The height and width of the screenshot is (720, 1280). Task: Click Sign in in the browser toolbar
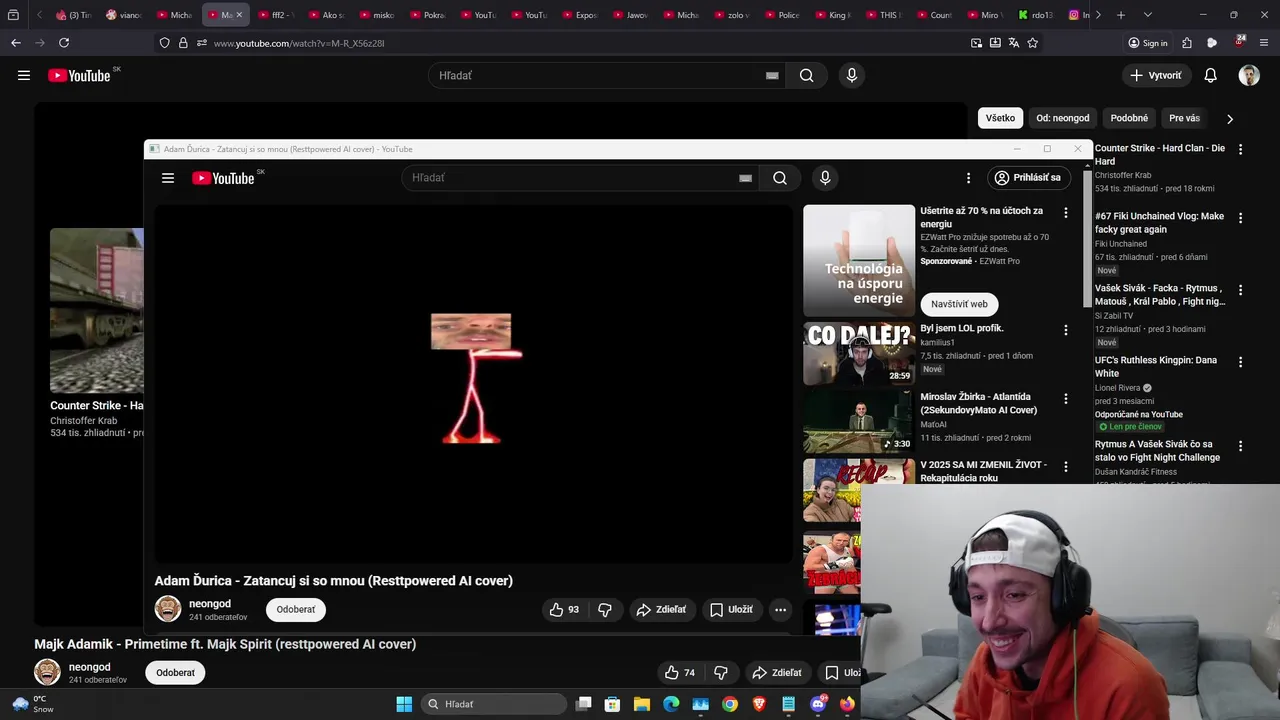tap(1148, 43)
